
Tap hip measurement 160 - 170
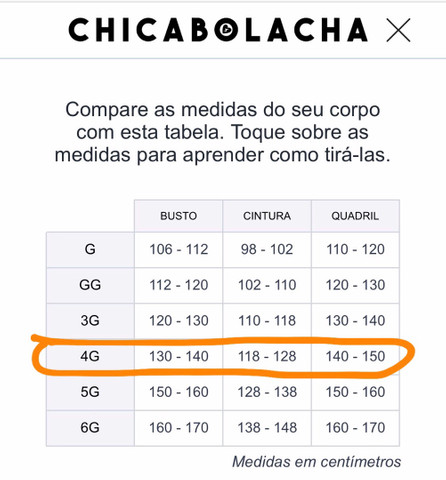[x=355, y=428]
